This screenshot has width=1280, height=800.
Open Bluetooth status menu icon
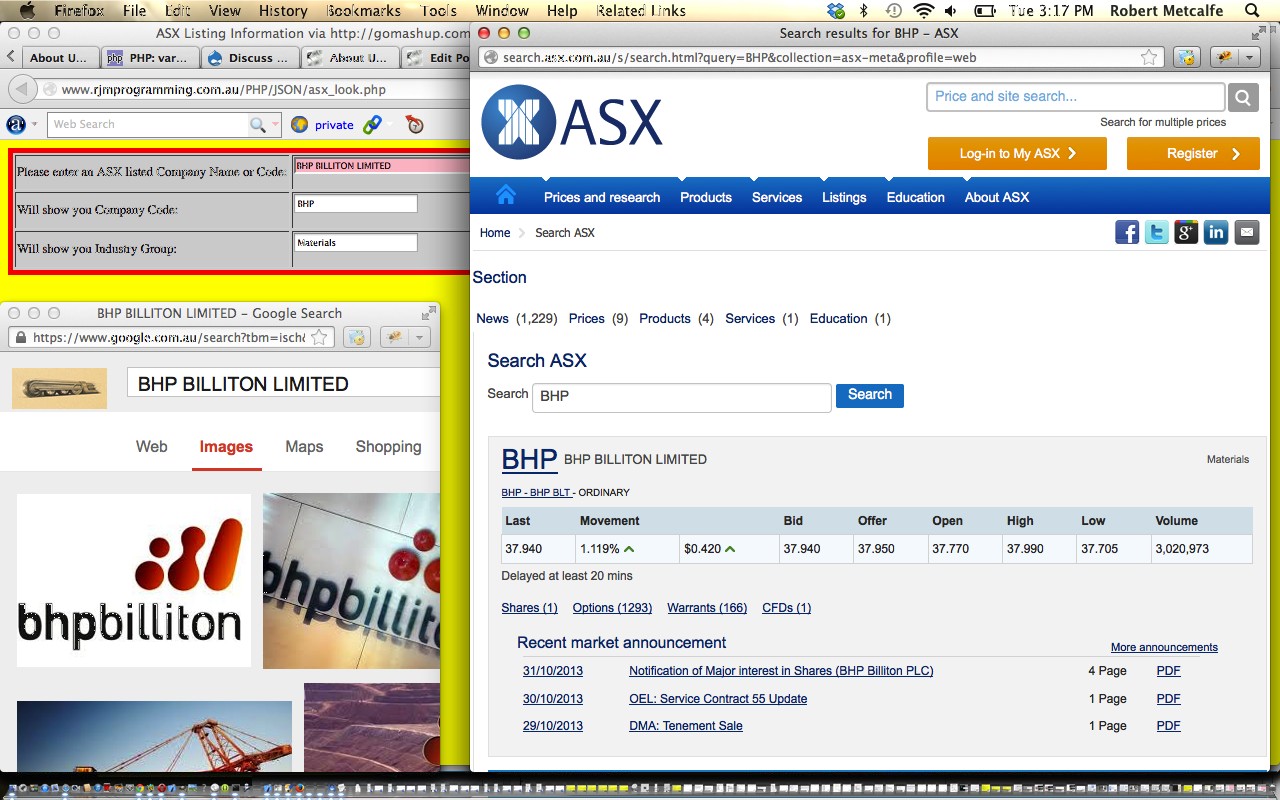click(x=864, y=11)
